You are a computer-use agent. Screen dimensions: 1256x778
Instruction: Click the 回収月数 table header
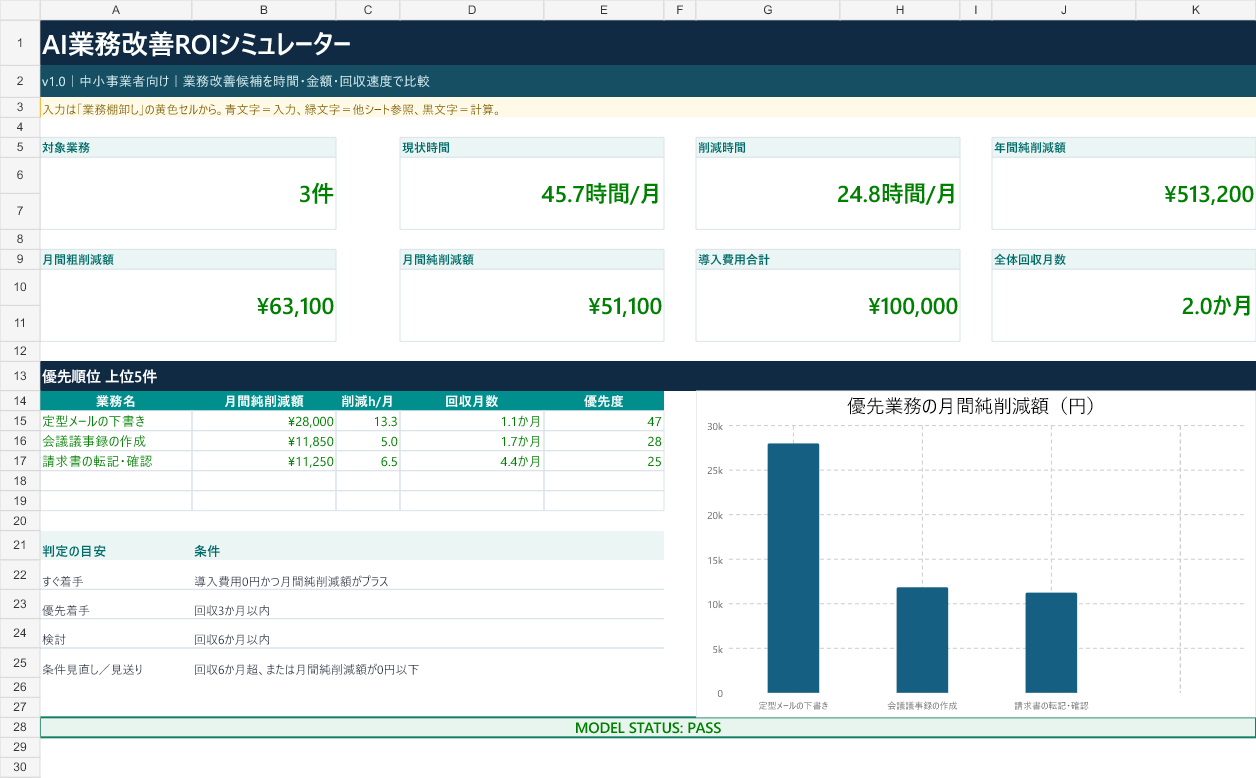click(x=472, y=401)
